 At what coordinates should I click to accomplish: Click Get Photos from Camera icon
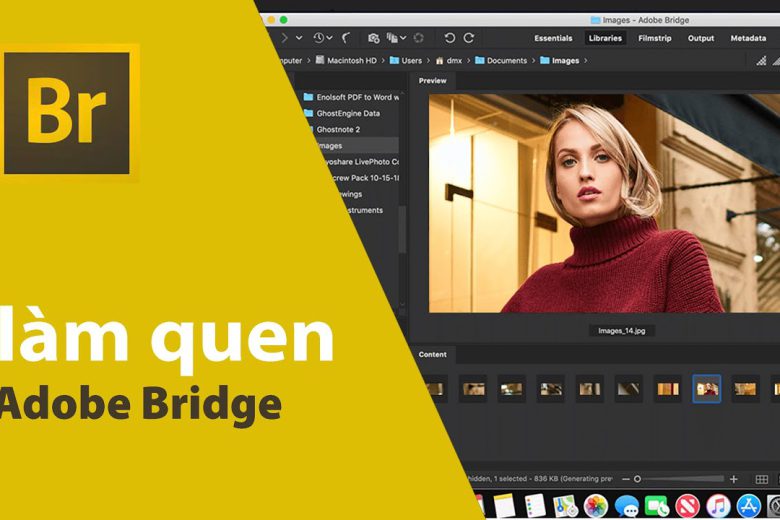[x=374, y=38]
